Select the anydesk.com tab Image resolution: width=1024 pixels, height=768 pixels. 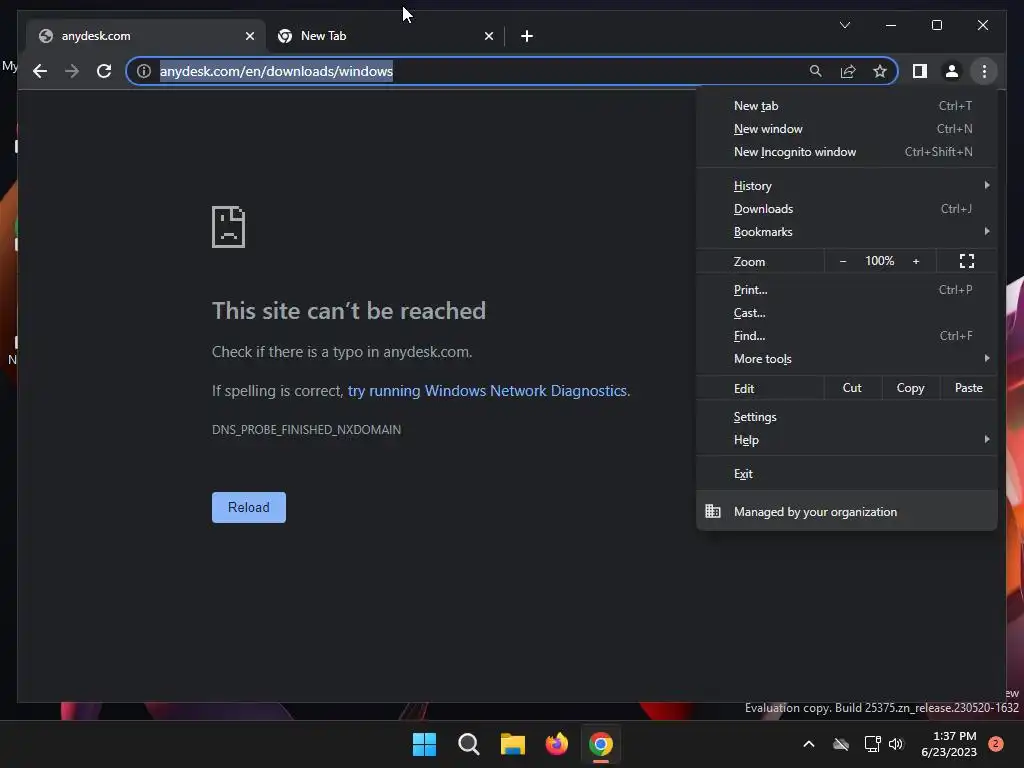pyautogui.click(x=146, y=36)
